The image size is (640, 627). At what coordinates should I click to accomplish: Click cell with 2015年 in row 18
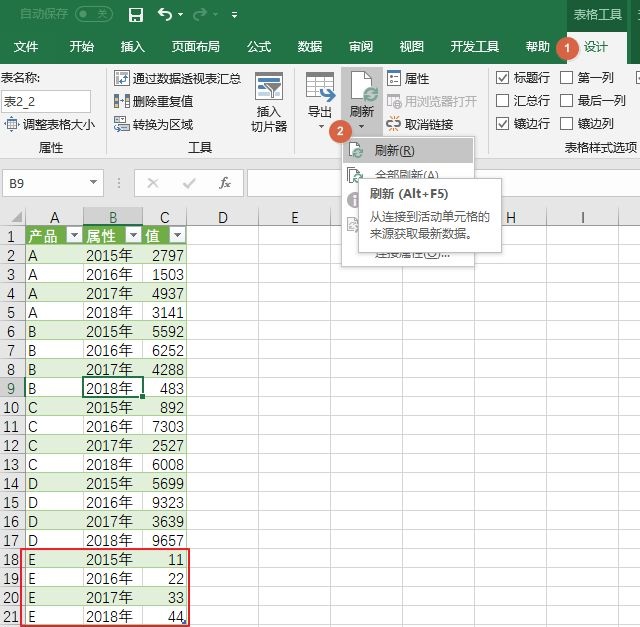[x=113, y=559]
